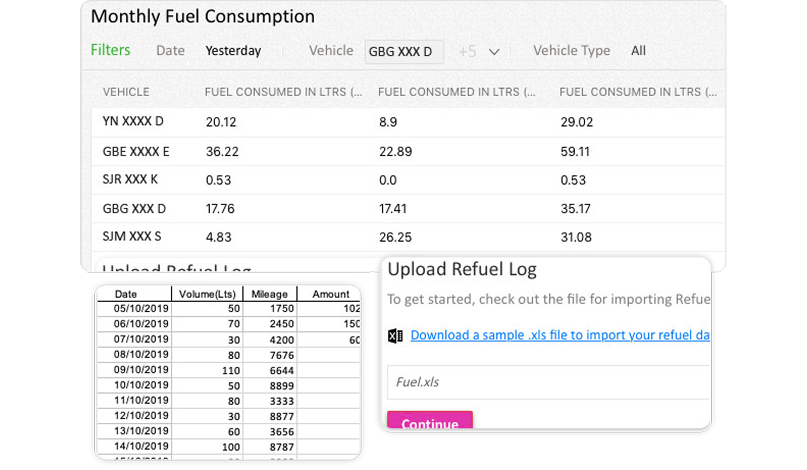Viewport: 807px width, 470px height.
Task: Open the sample .xls download link
Action: 559,335
